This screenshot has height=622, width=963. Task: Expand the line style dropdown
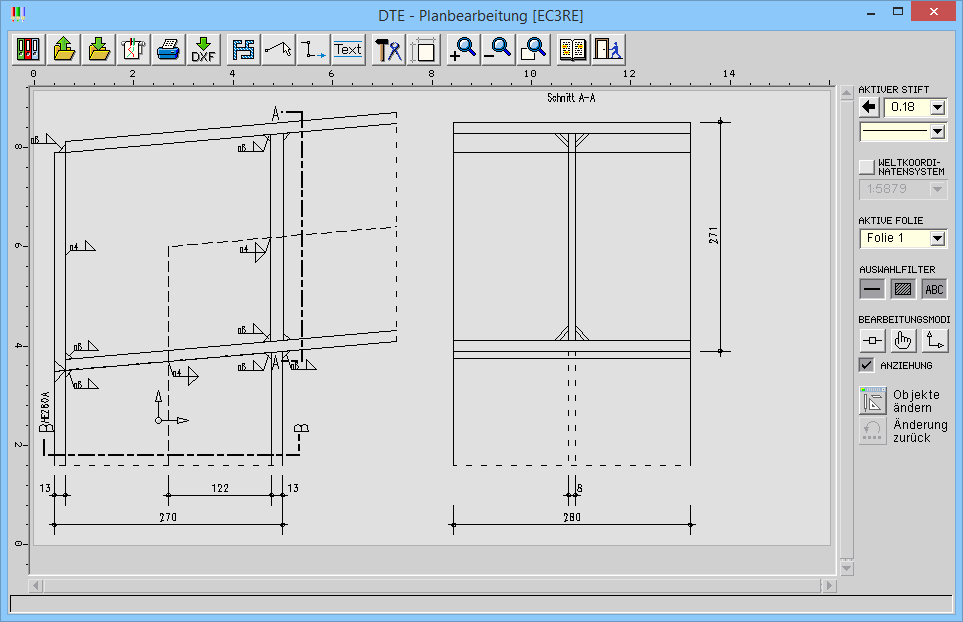click(937, 131)
